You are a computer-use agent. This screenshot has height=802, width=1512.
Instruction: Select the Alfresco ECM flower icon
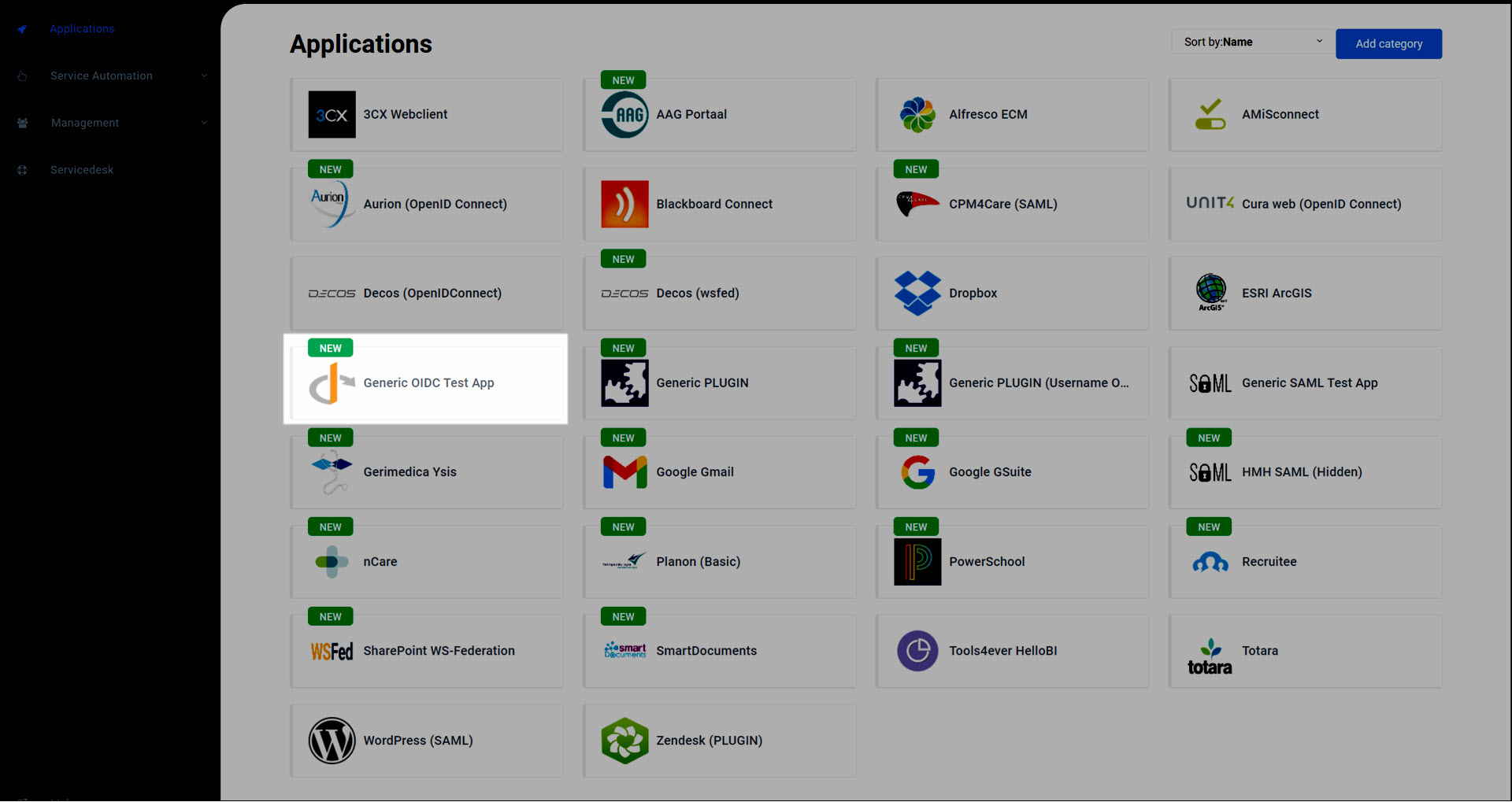917,115
